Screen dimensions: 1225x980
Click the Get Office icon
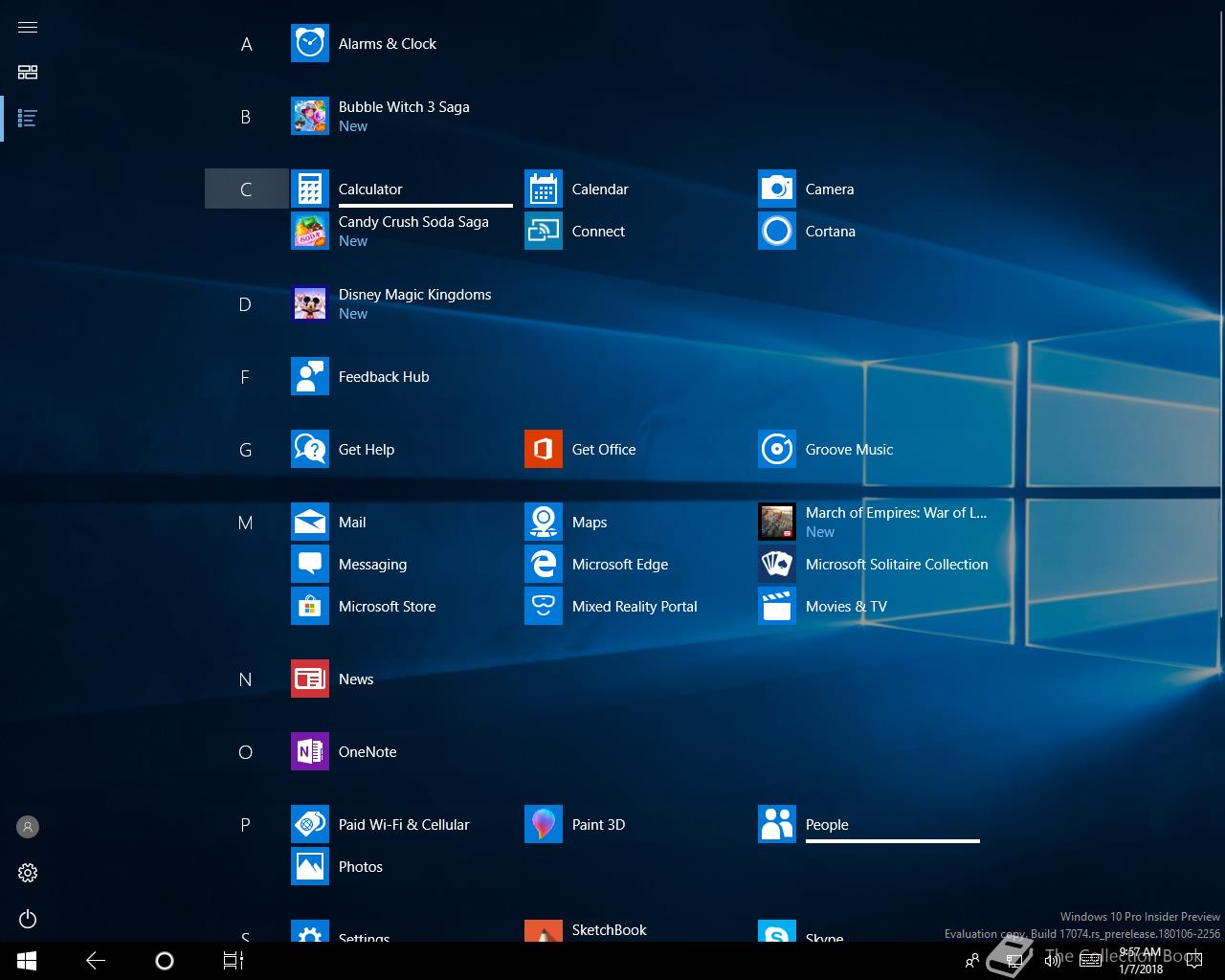tap(544, 450)
